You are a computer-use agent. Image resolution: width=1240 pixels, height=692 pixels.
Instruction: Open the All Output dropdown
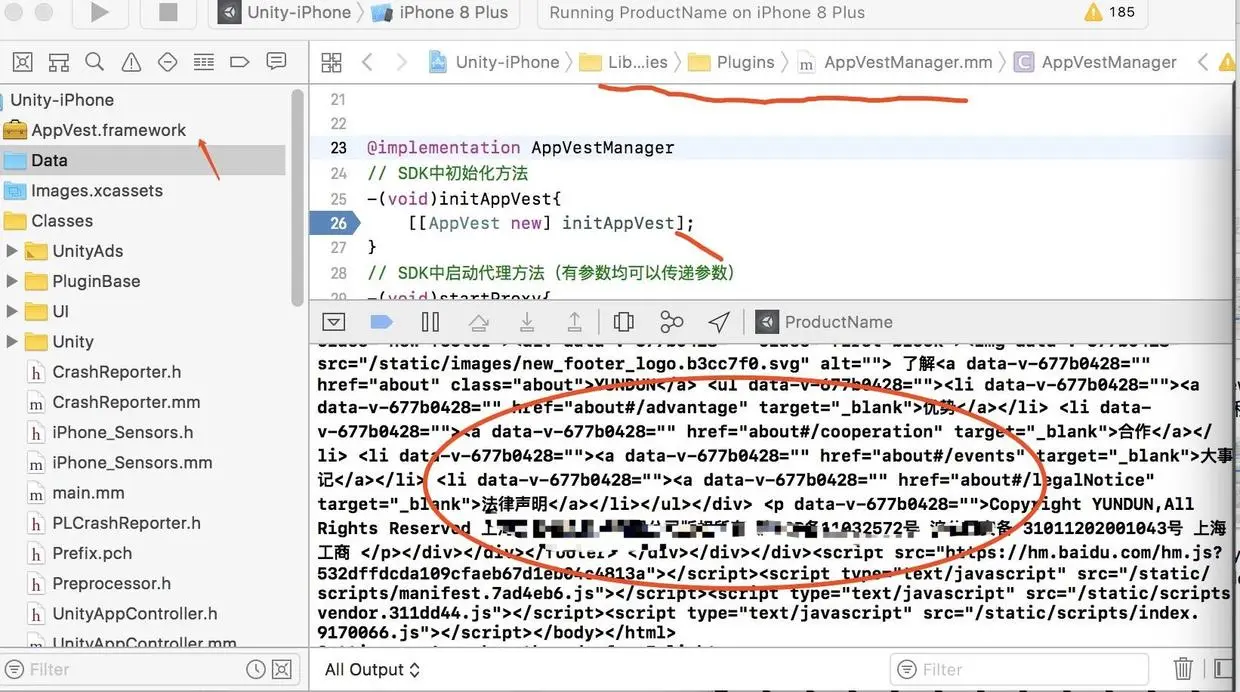[x=372, y=670]
